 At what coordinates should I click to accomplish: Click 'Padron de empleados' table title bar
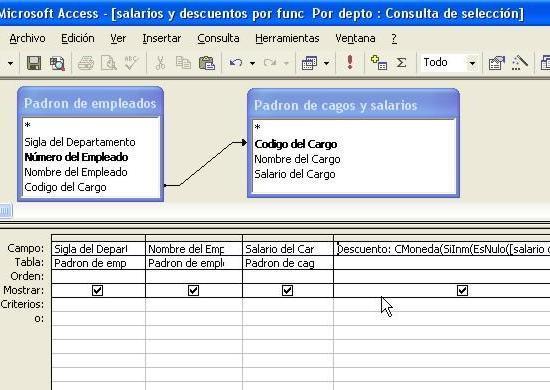pos(90,103)
